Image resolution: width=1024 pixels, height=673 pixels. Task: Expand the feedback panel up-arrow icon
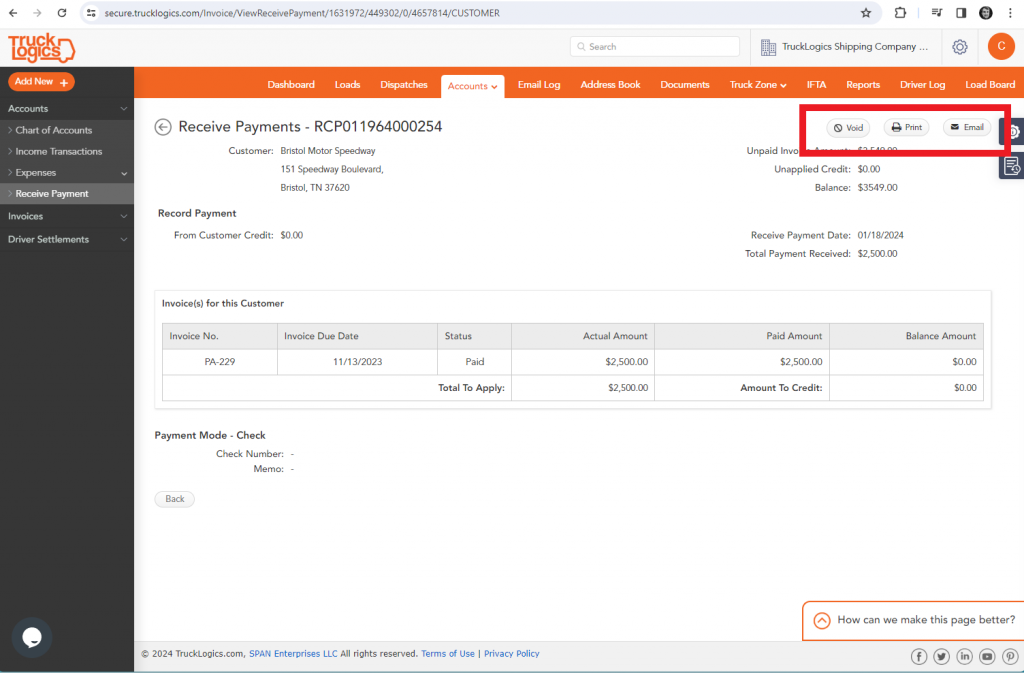point(822,620)
